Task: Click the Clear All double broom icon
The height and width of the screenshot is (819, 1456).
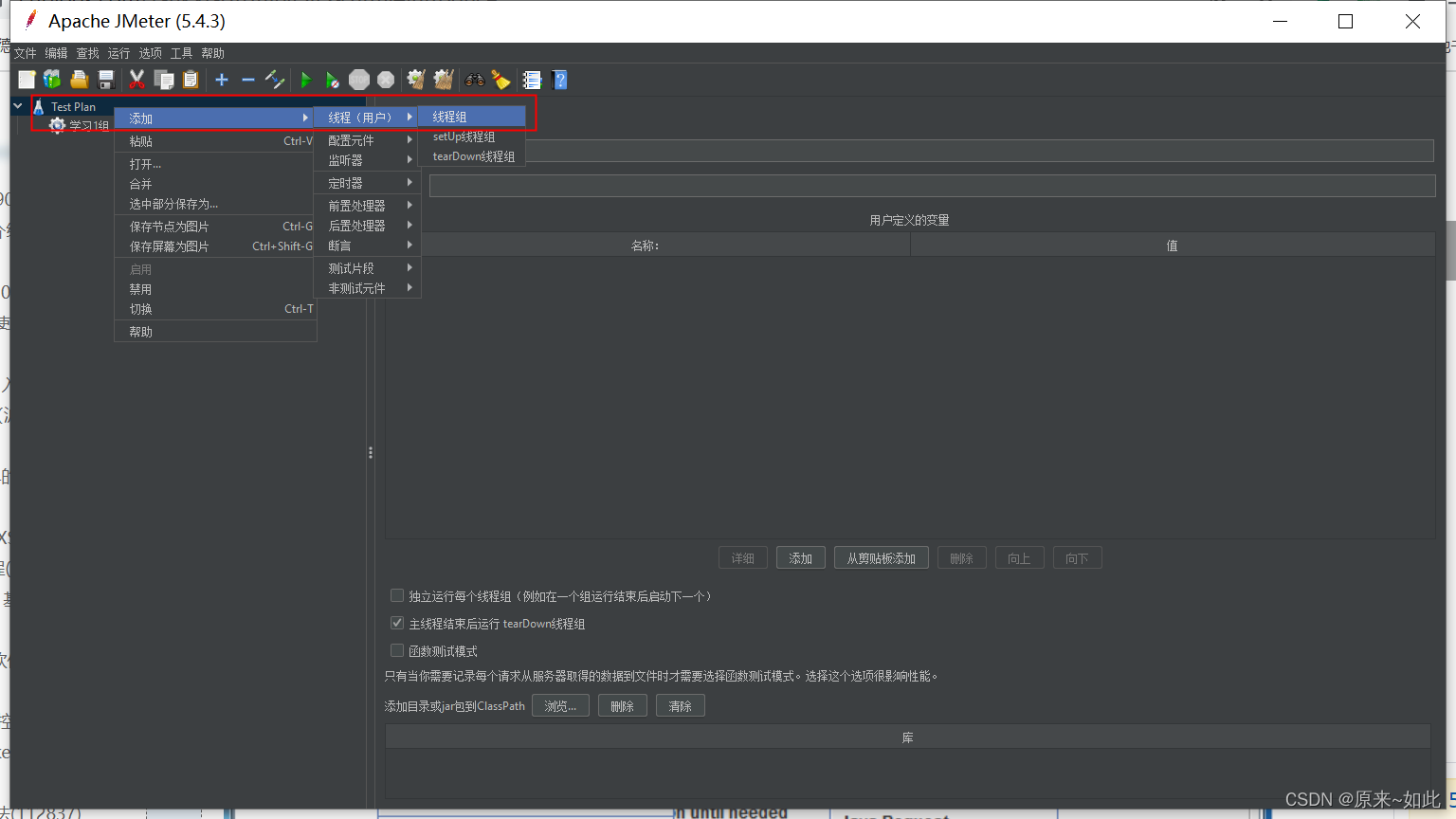Action: (443, 80)
